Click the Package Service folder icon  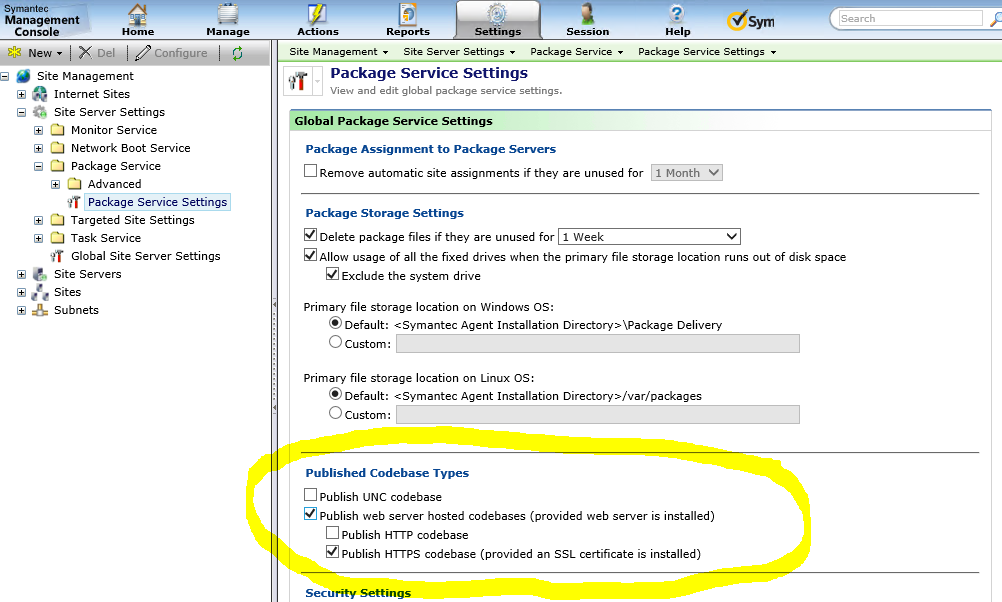point(58,166)
